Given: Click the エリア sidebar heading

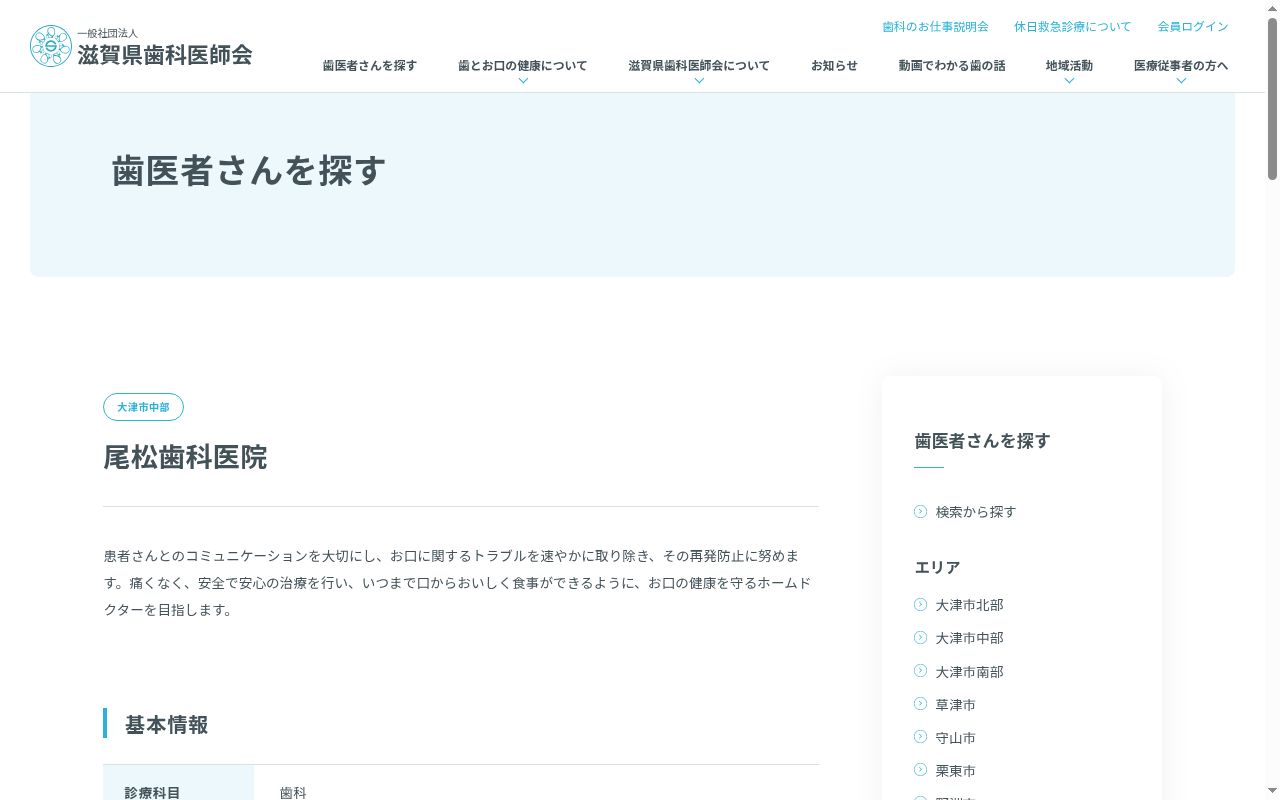Looking at the screenshot, I should [x=937, y=567].
